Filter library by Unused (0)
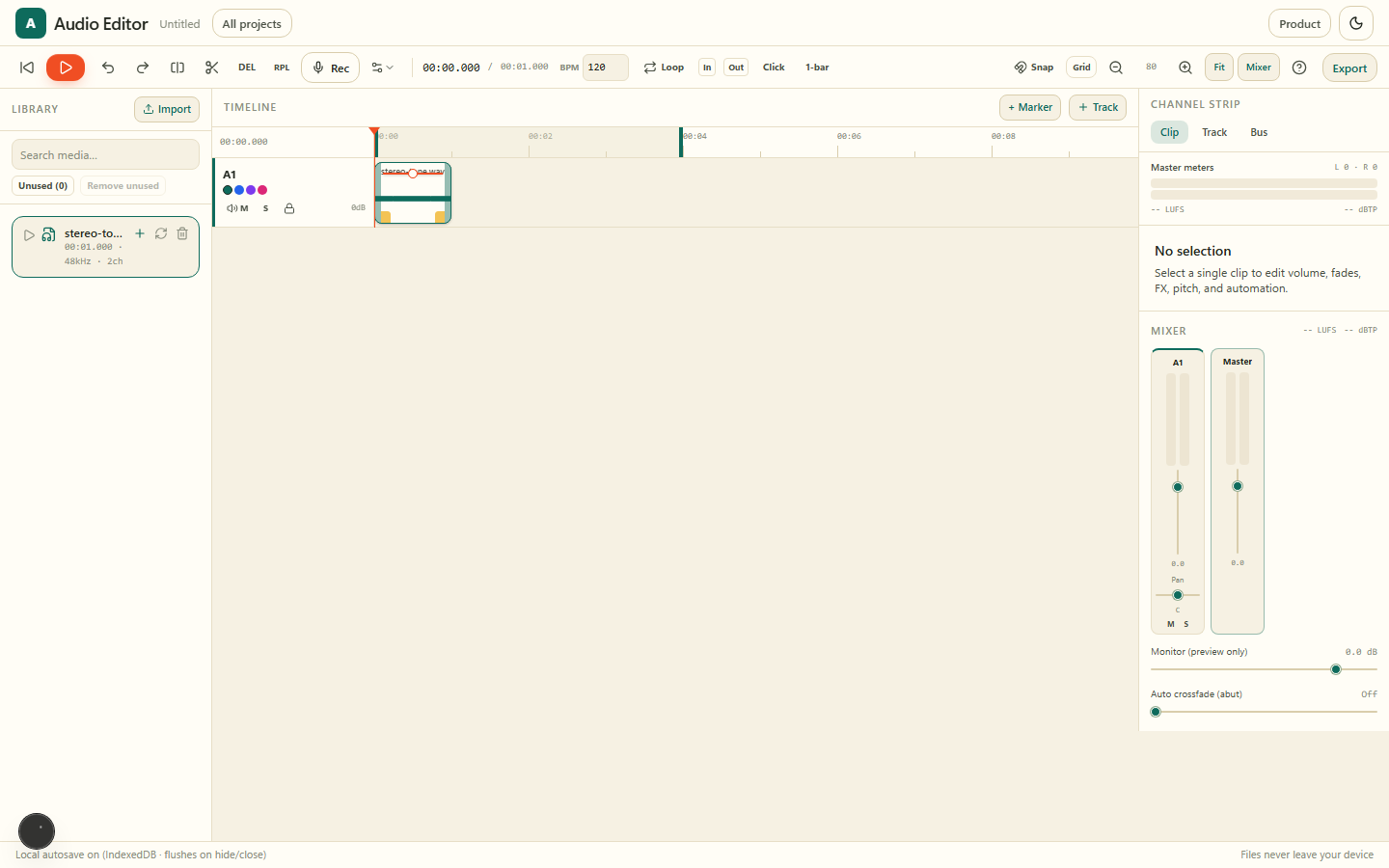Screen dimensions: 1389x868 point(42,186)
